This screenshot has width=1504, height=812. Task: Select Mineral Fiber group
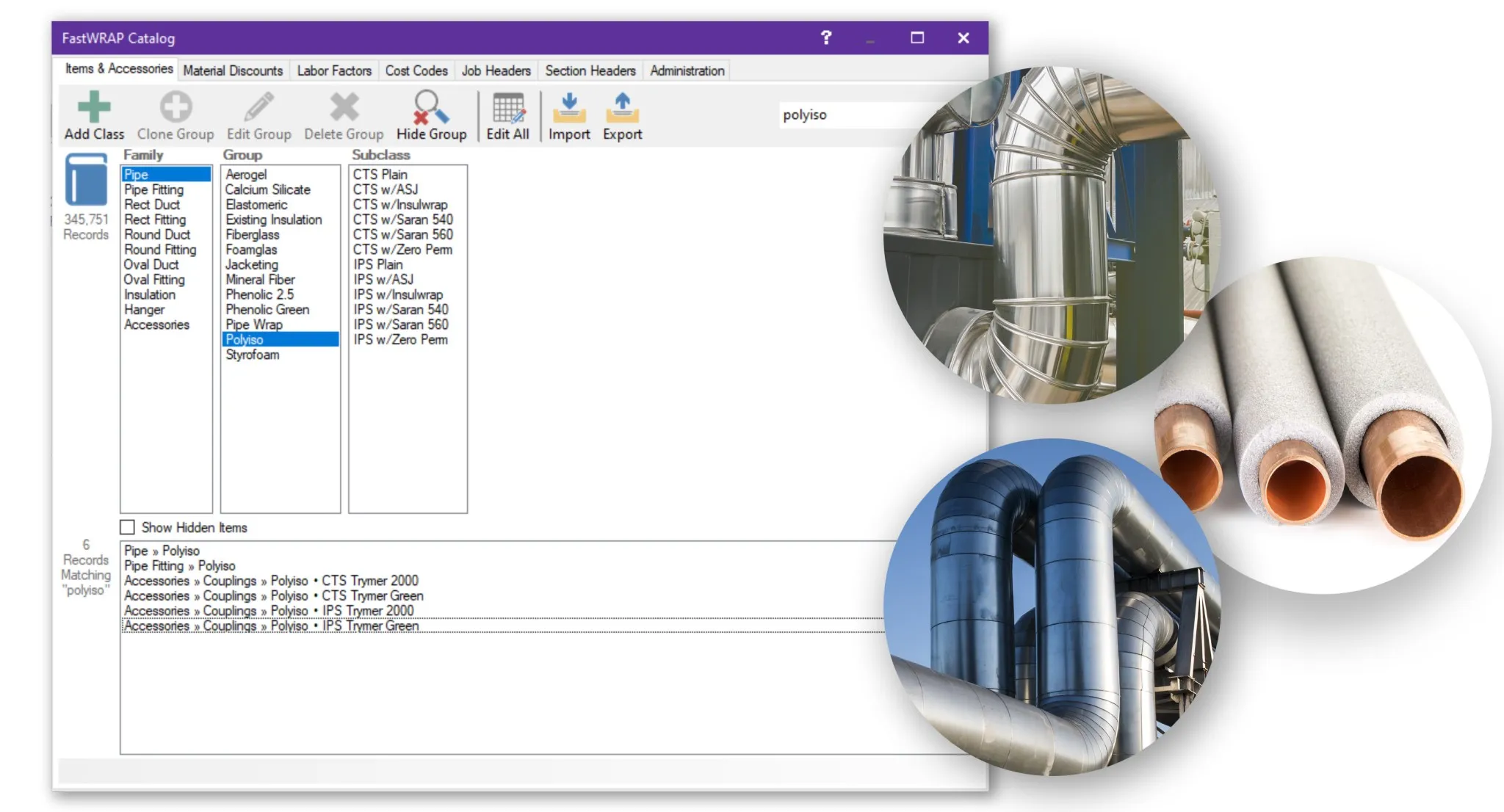[x=281, y=280]
